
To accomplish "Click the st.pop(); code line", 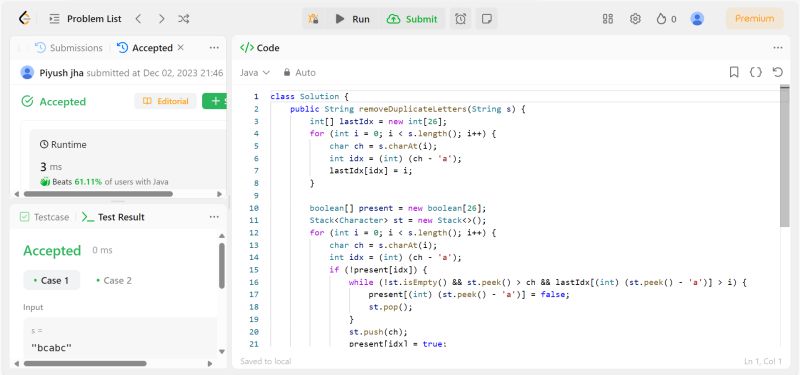I will (390, 307).
